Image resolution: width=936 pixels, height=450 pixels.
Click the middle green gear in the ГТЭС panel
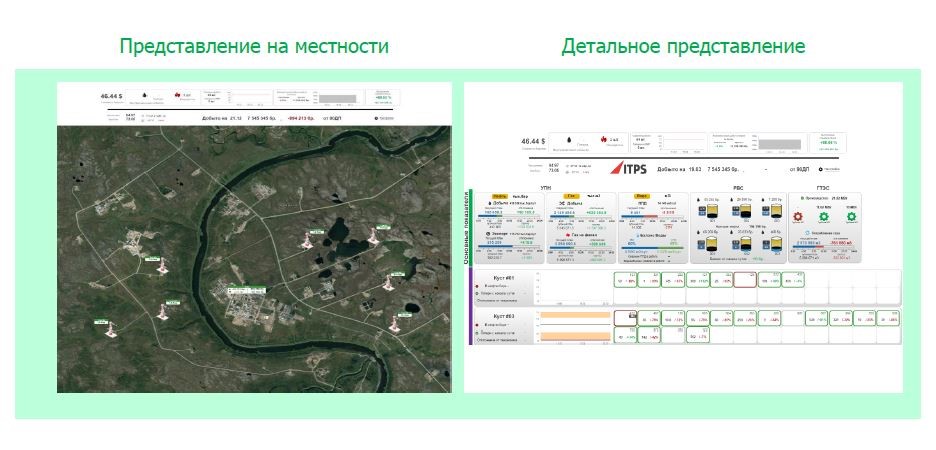click(x=824, y=217)
